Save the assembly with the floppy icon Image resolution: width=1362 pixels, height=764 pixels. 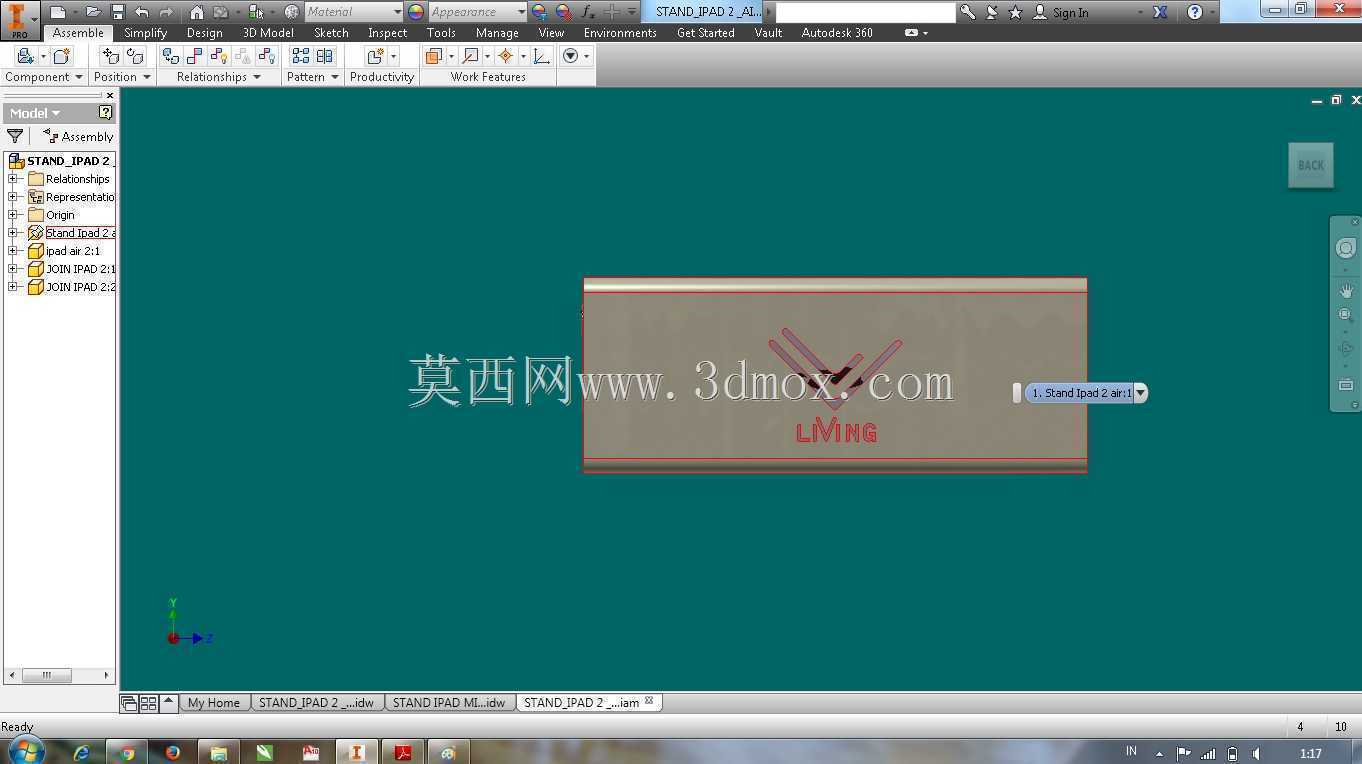pos(118,12)
